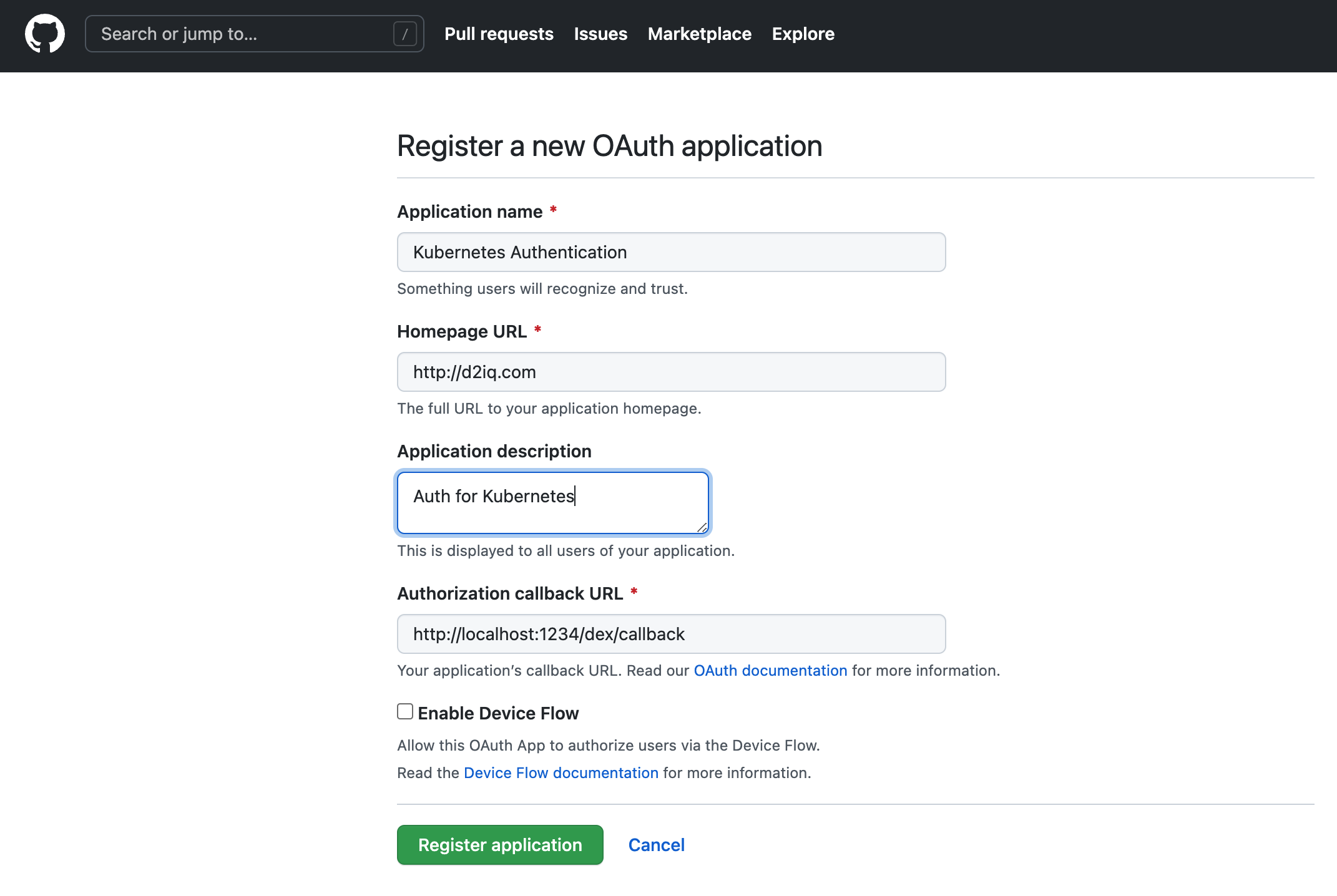Screen dimensions: 1337x896
Task: Click the Explore navigation icon
Action: pos(803,33)
